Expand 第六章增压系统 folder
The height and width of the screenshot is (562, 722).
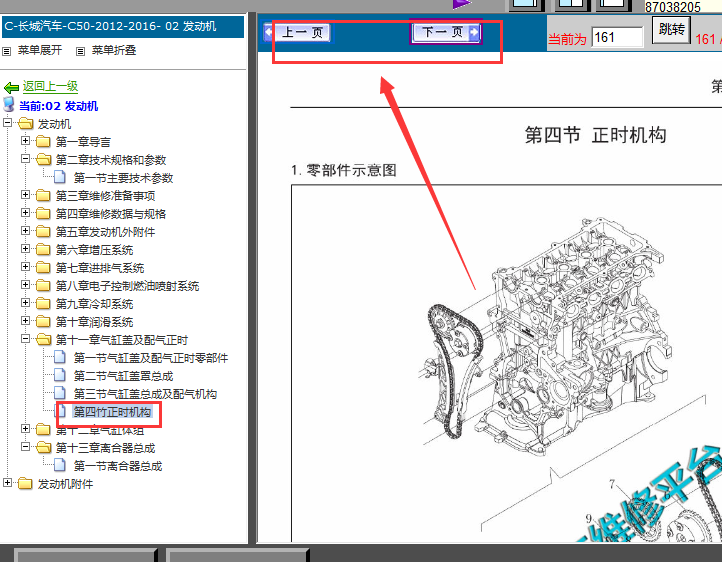click(x=25, y=249)
